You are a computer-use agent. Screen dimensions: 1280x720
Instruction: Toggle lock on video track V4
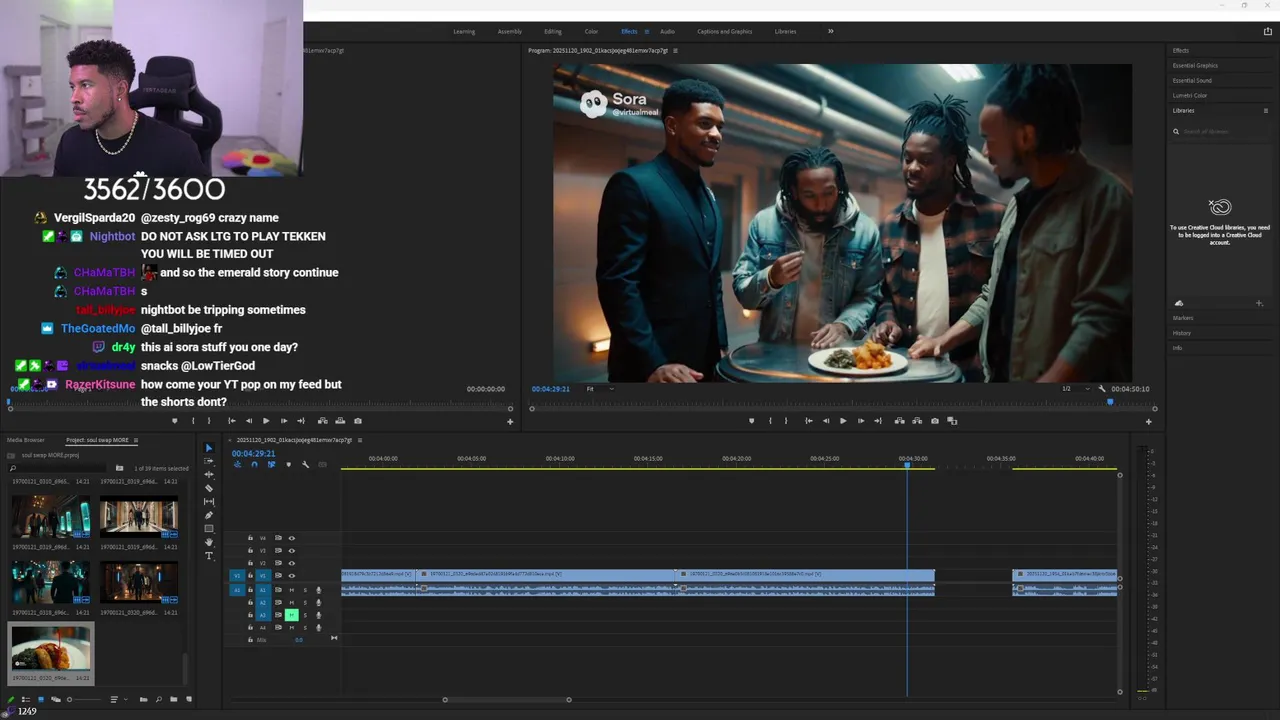[x=250, y=538]
